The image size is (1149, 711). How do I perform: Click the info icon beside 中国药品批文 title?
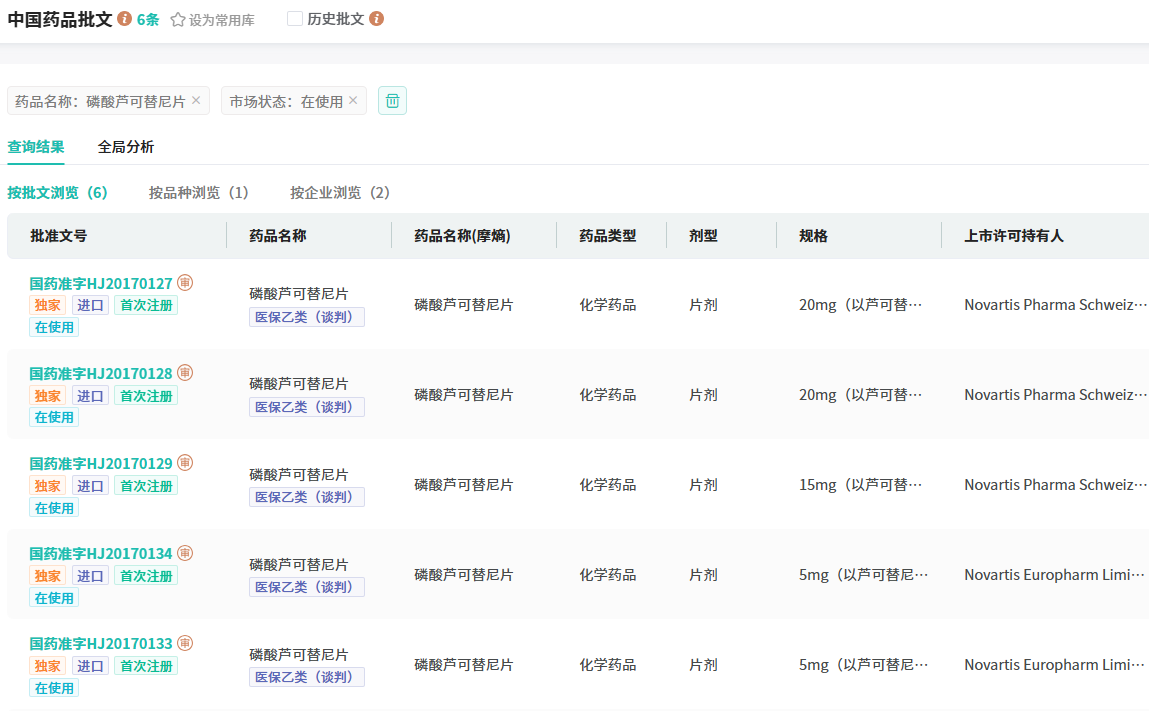[125, 19]
